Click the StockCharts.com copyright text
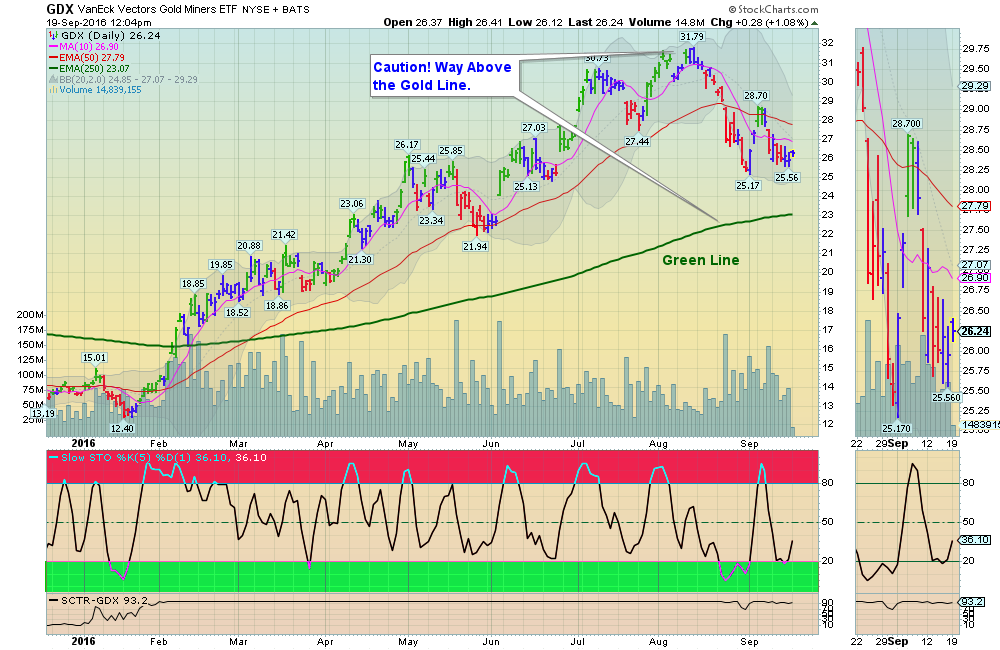This screenshot has height=650, width=1000. (x=774, y=10)
